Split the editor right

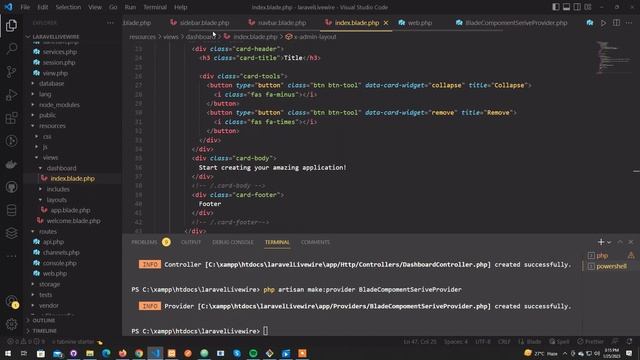616,23
